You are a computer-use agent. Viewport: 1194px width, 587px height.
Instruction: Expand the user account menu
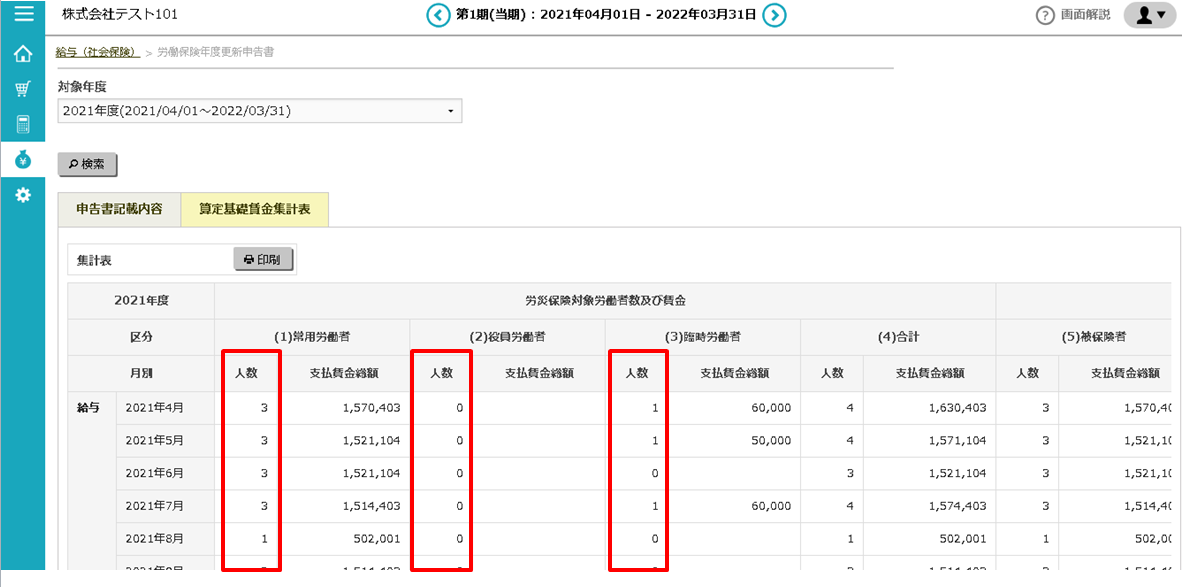[1149, 15]
